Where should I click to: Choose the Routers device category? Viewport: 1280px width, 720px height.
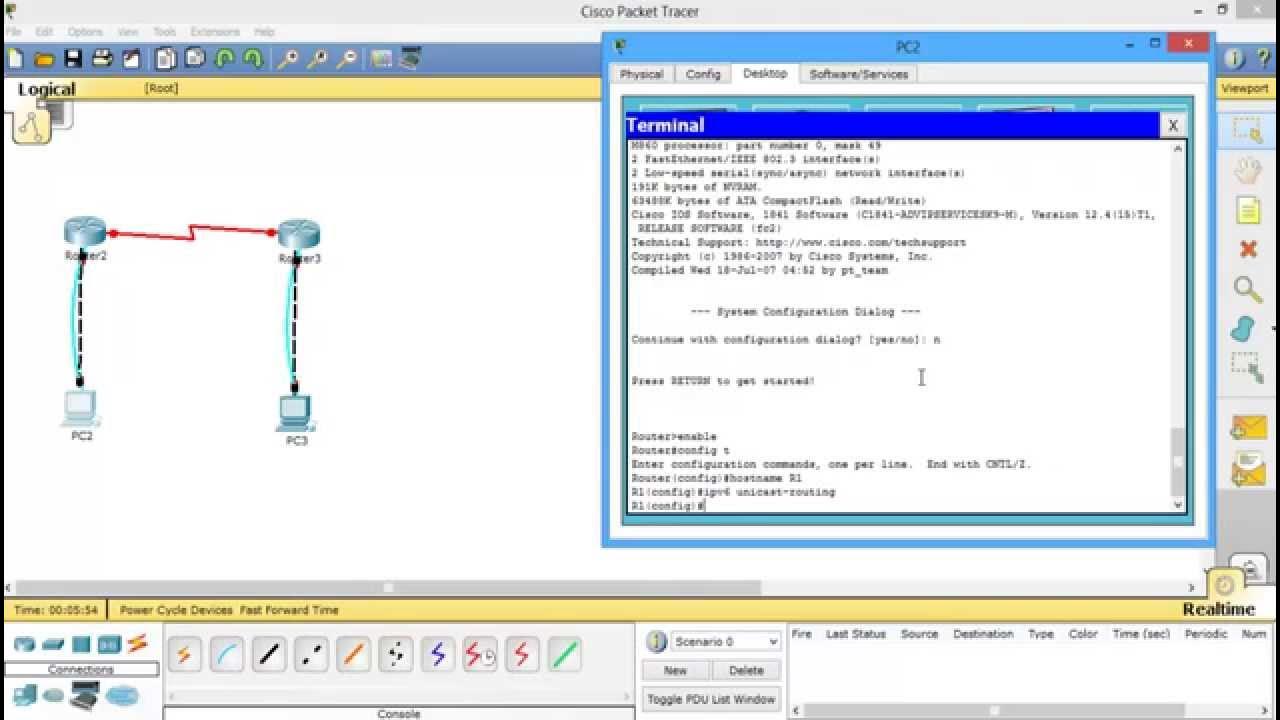tap(24, 644)
